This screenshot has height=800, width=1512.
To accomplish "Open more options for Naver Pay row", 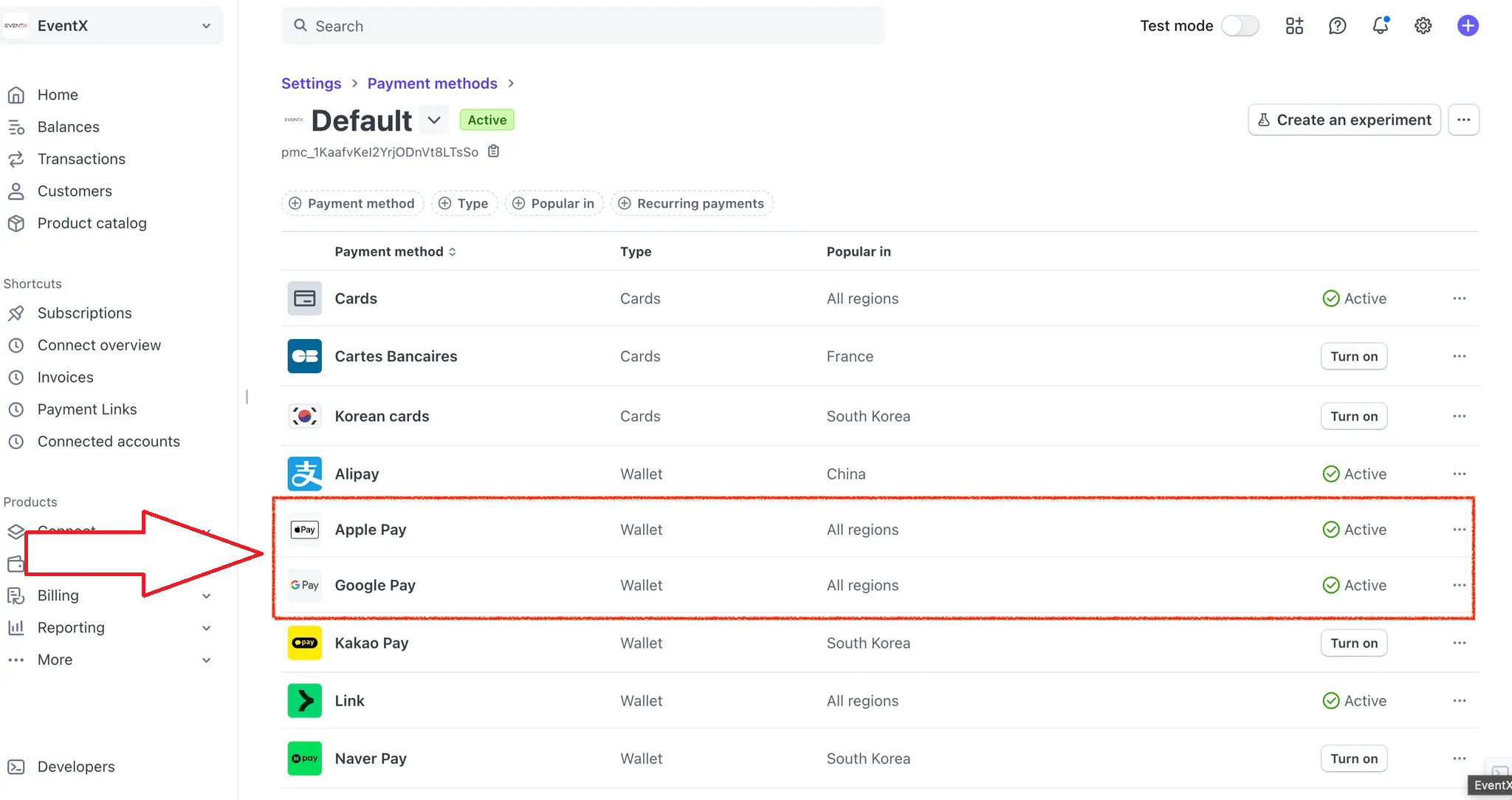I will [x=1459, y=759].
